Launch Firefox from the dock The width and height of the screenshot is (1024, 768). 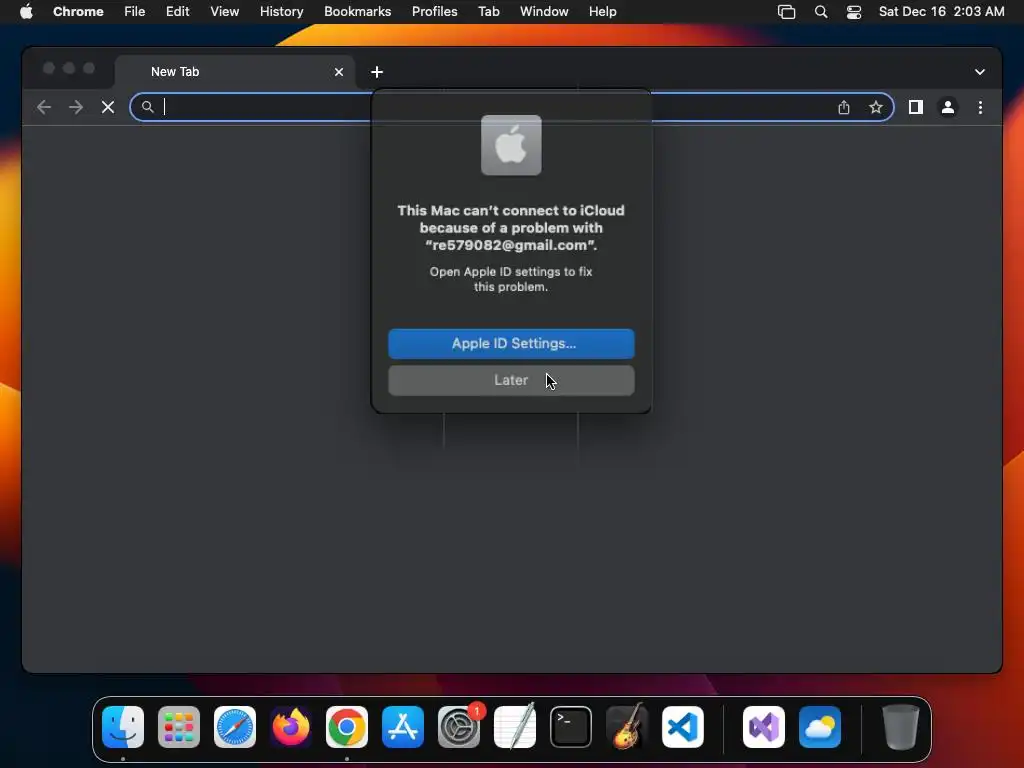click(291, 727)
